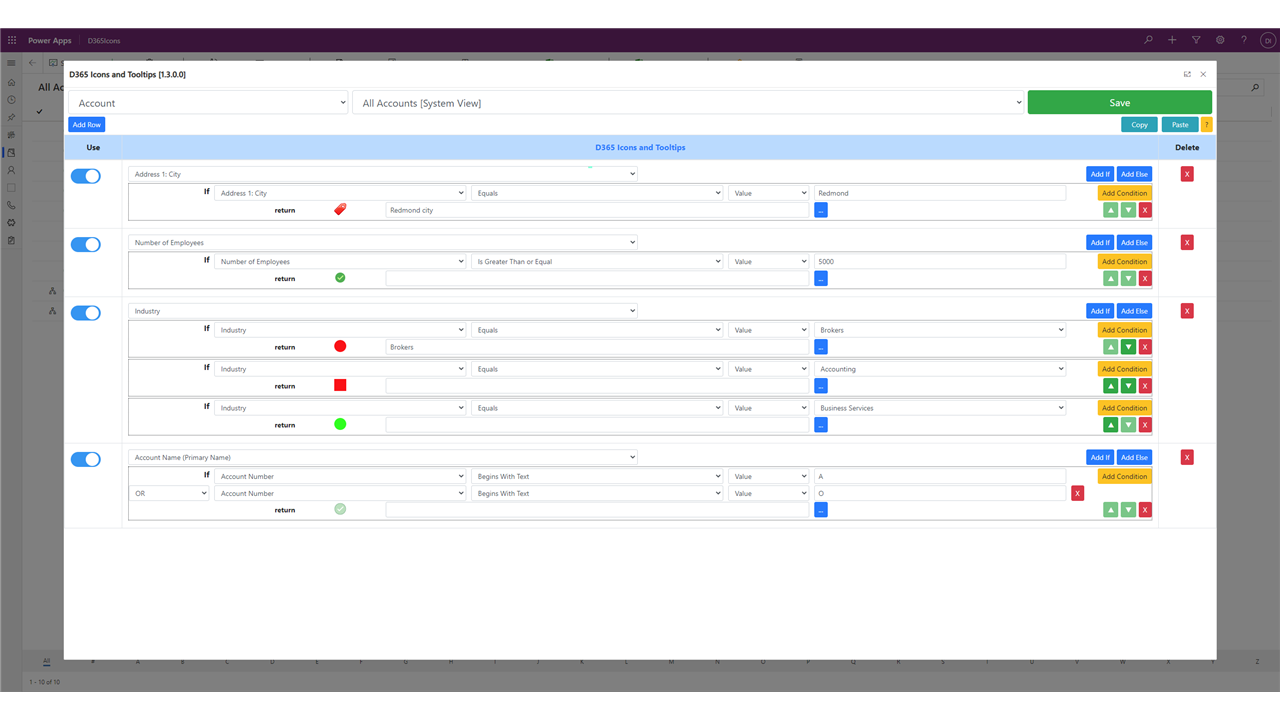
Task: Open the Account entity dropdown
Action: tap(208, 103)
